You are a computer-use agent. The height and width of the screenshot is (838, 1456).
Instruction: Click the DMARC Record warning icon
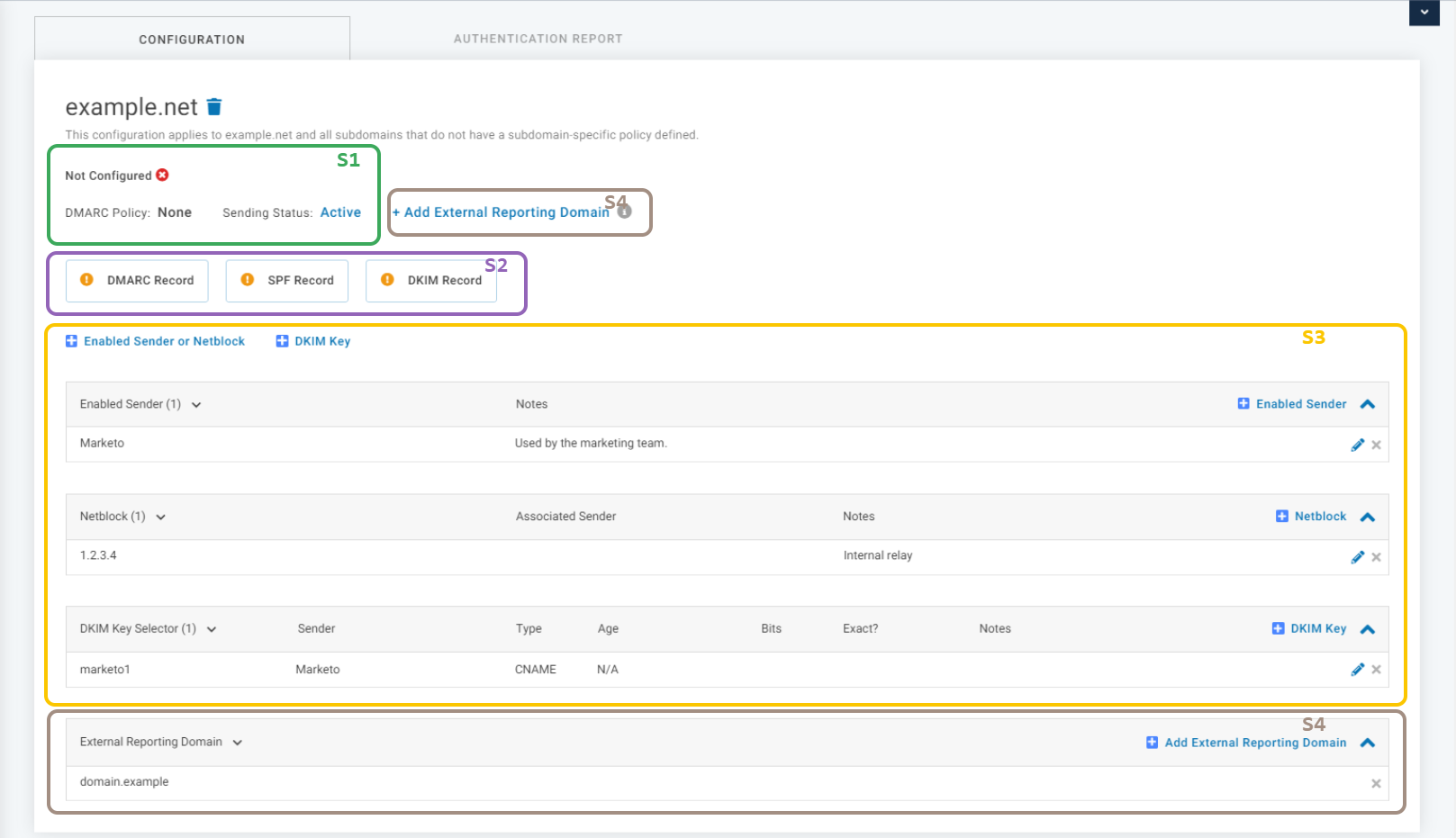[86, 280]
